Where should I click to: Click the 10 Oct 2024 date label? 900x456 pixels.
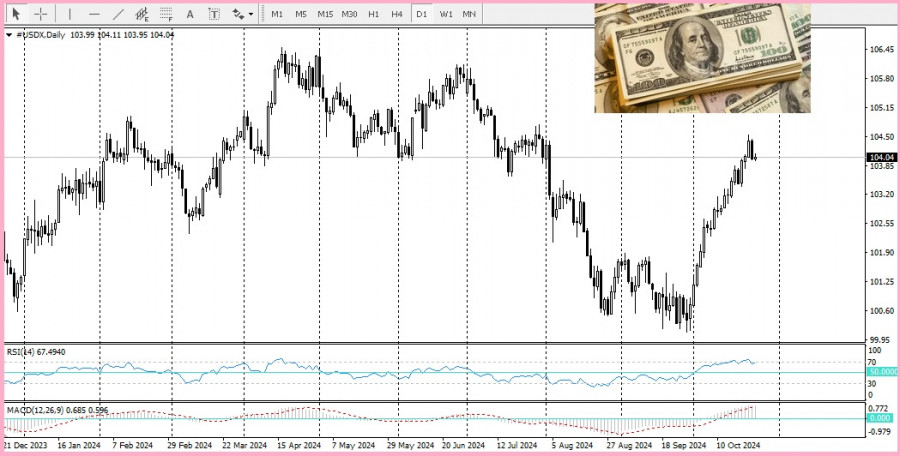click(738, 445)
